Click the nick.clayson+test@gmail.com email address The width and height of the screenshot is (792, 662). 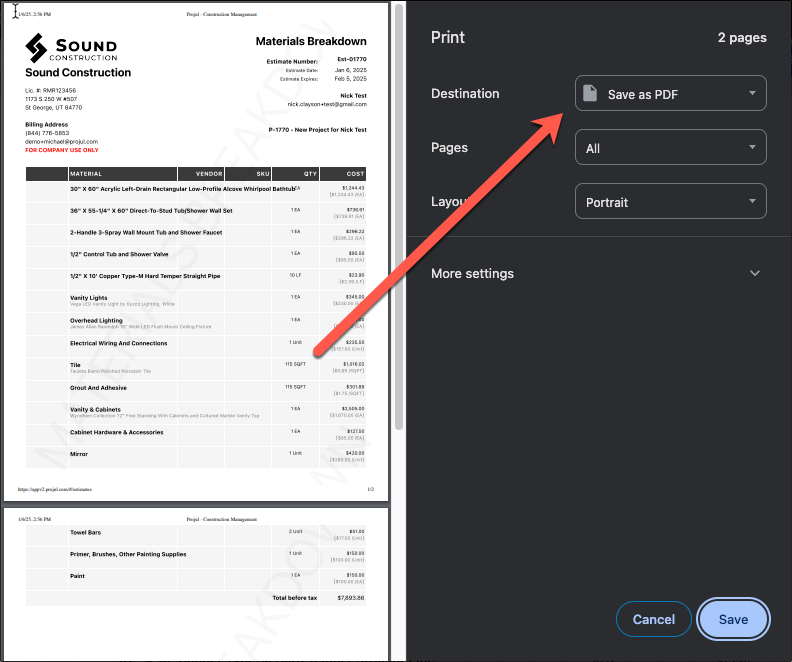coord(326,104)
